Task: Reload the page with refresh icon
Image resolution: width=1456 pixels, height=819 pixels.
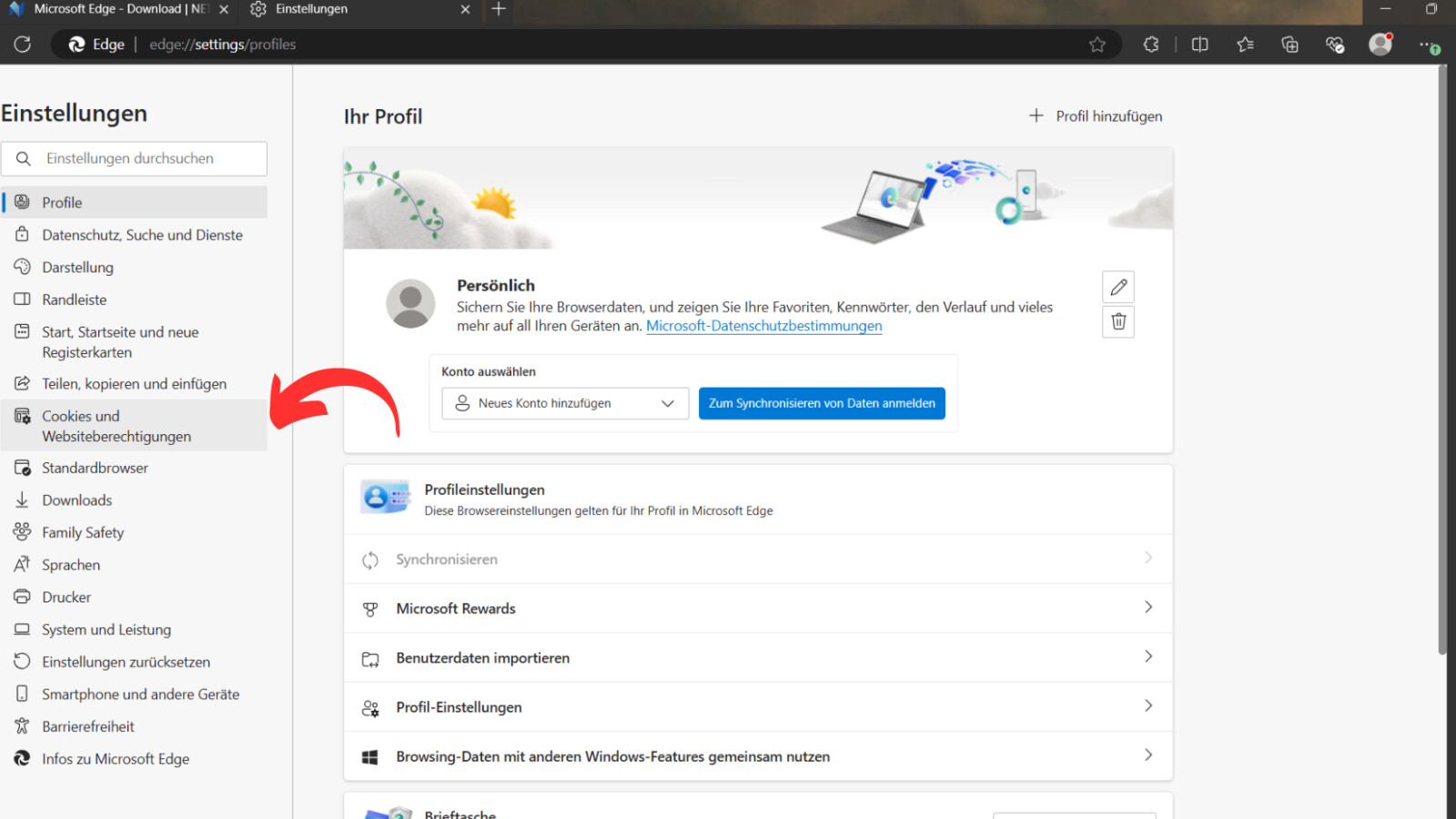Action: (23, 44)
